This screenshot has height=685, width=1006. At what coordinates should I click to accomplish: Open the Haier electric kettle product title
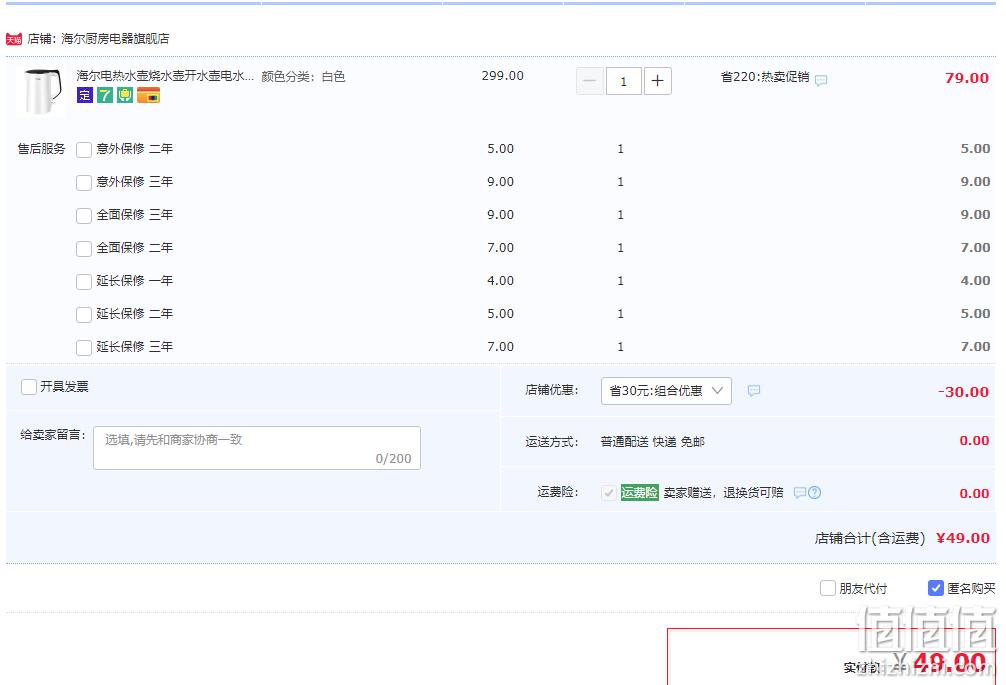point(165,76)
